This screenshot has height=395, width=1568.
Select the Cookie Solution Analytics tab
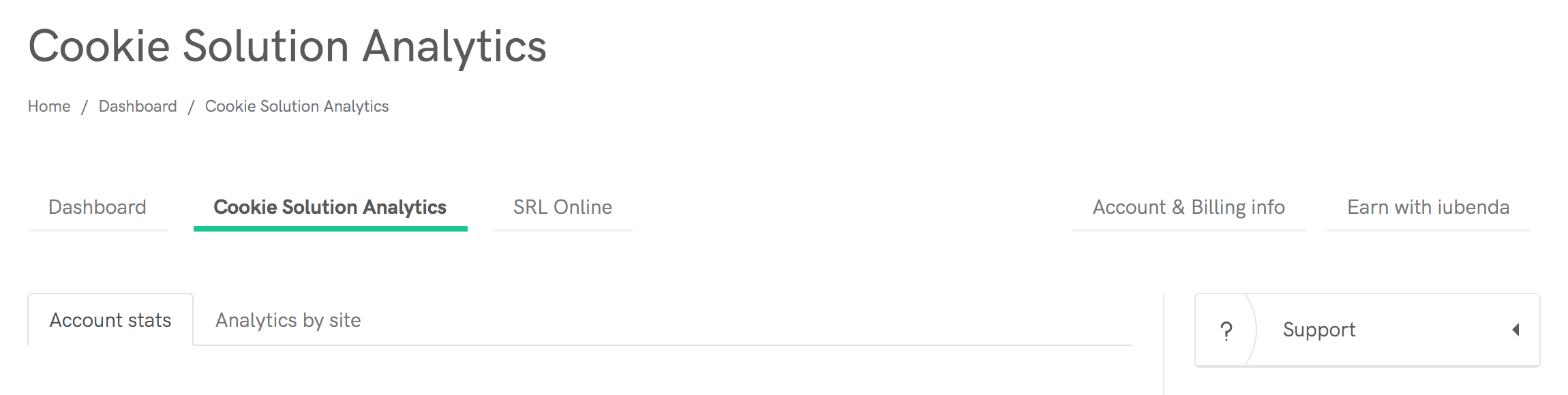pos(330,207)
